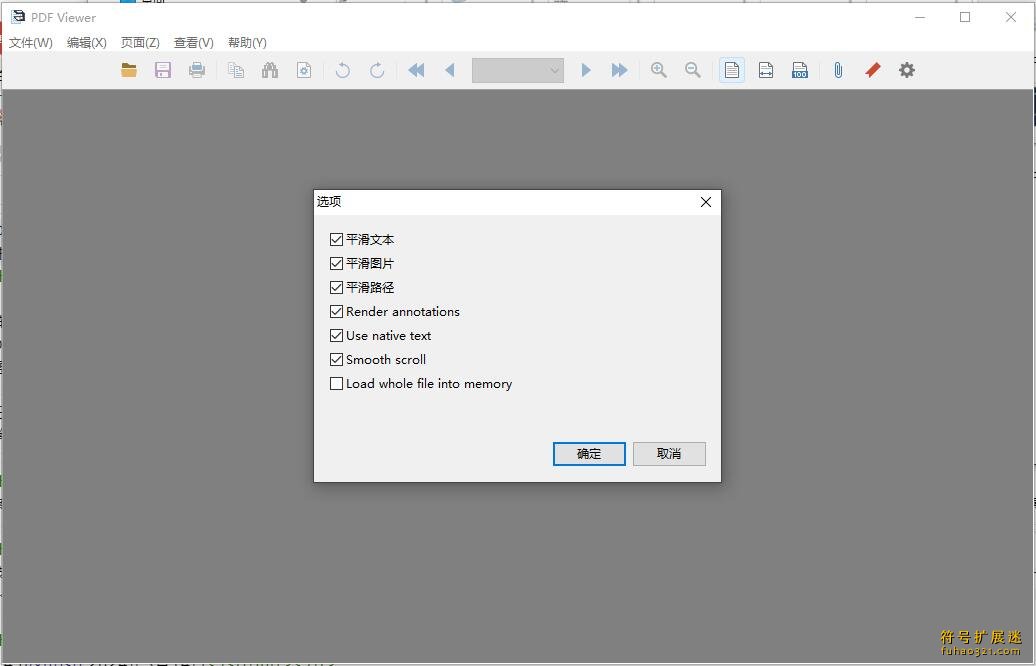The height and width of the screenshot is (666, 1036).
Task: Activate the zoom in tool
Action: click(x=659, y=70)
